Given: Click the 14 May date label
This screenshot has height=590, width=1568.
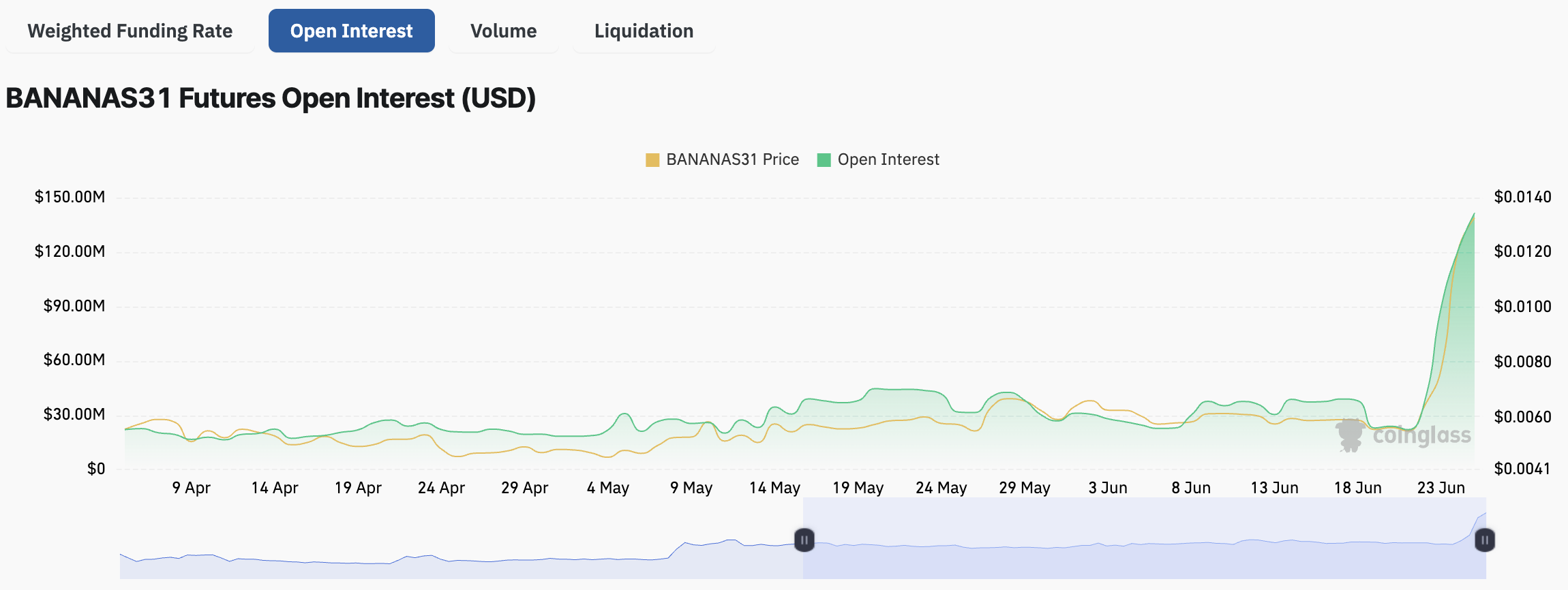Looking at the screenshot, I should pos(774,488).
